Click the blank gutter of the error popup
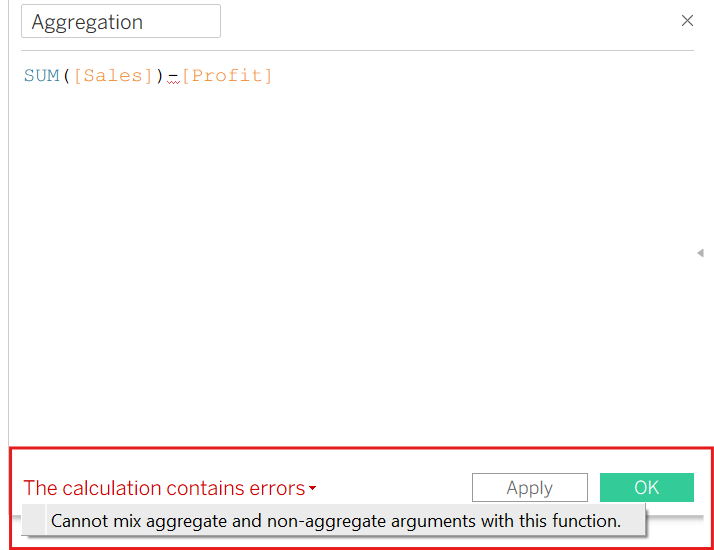This screenshot has width=714, height=550. (x=34, y=519)
